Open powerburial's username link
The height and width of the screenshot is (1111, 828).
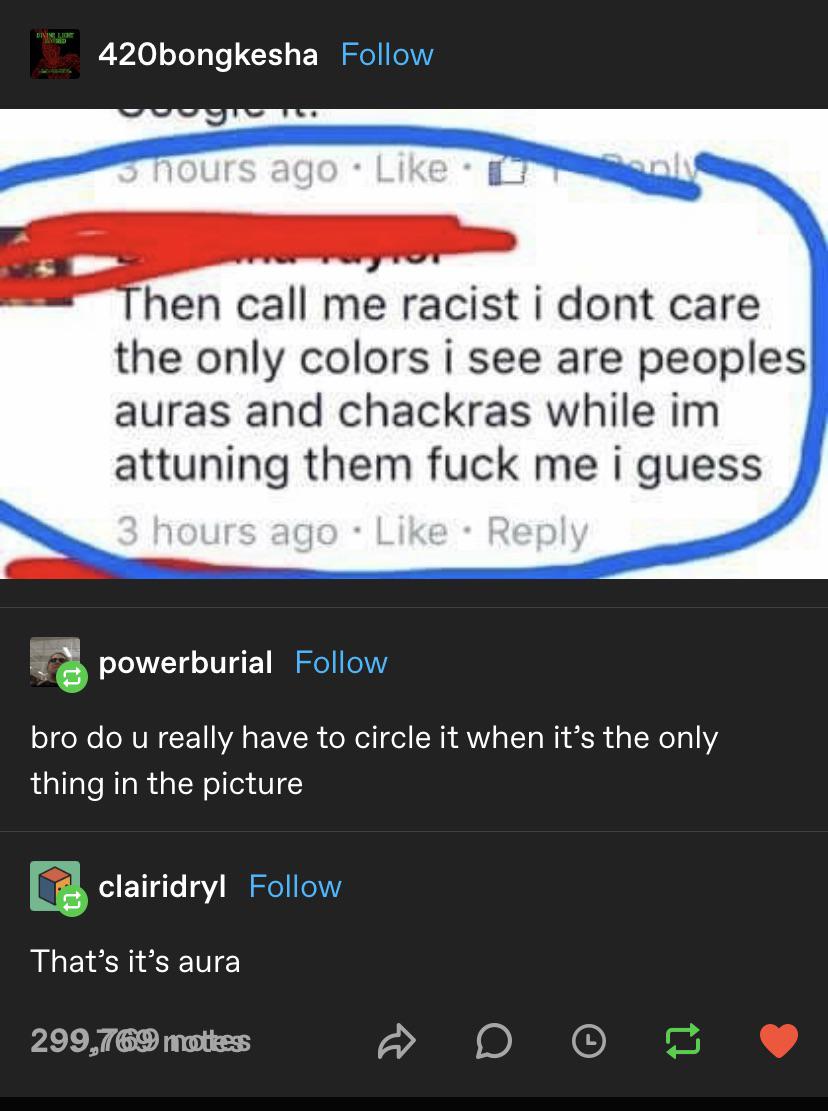point(185,662)
